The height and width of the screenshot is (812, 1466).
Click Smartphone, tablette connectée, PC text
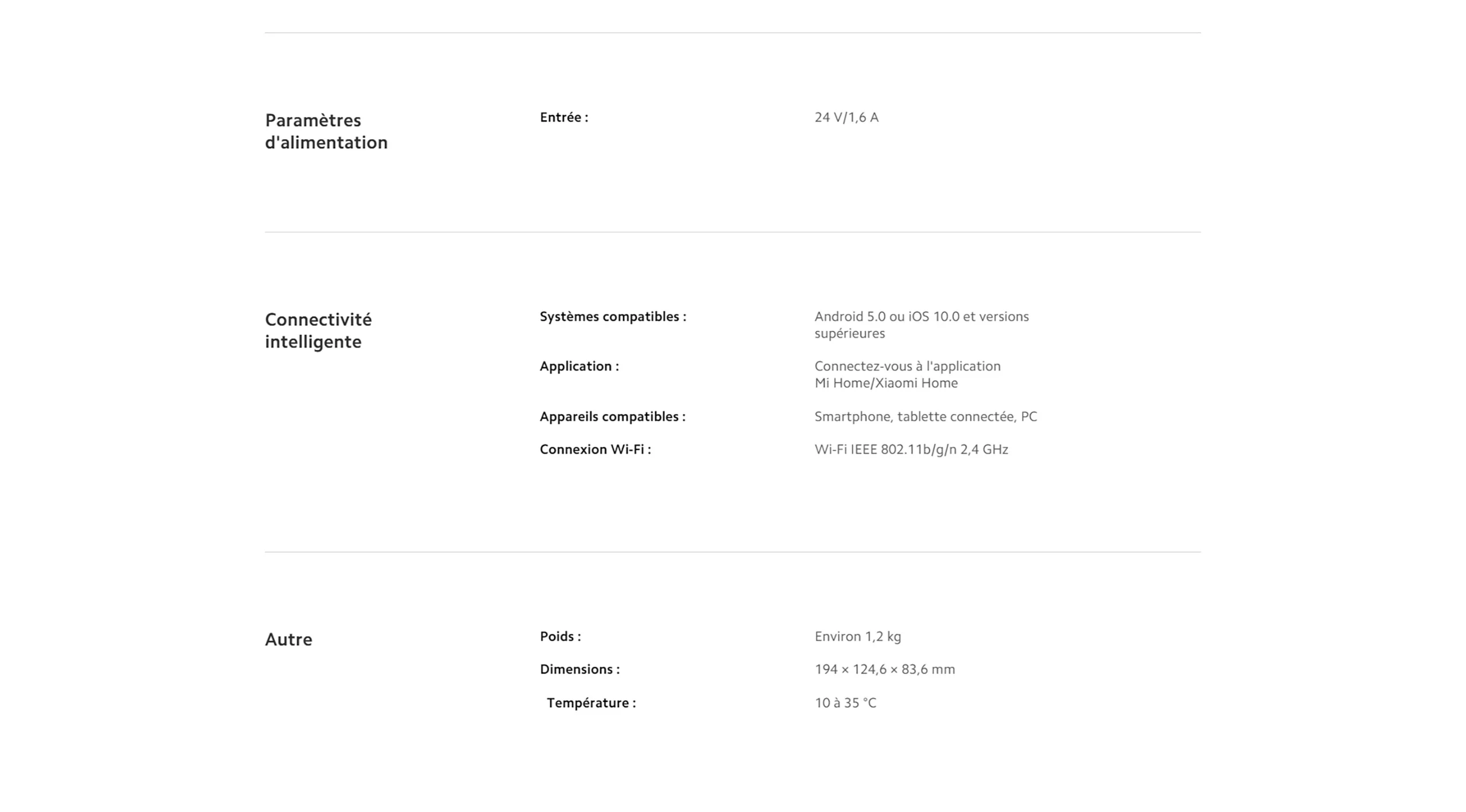coord(925,417)
